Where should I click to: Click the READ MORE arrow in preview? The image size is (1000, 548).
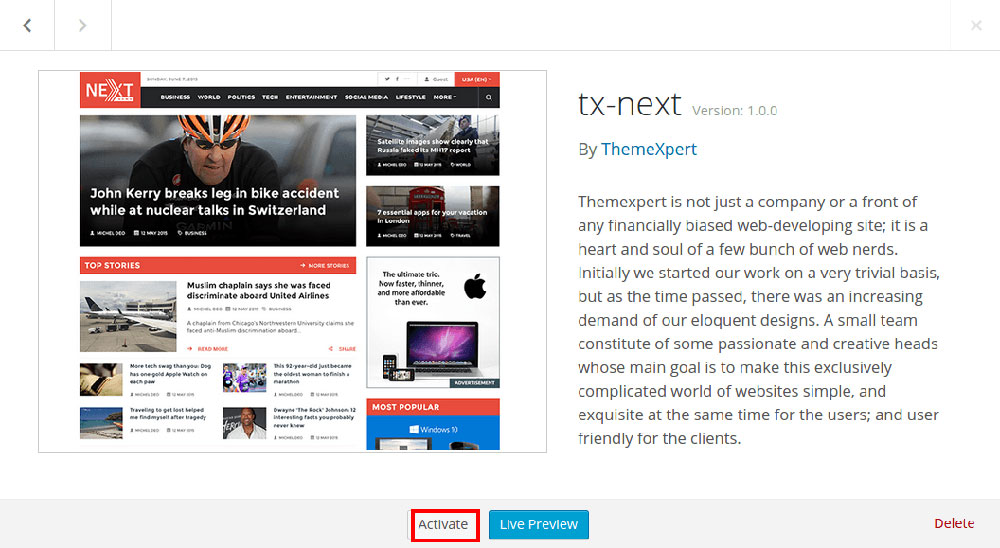(190, 349)
